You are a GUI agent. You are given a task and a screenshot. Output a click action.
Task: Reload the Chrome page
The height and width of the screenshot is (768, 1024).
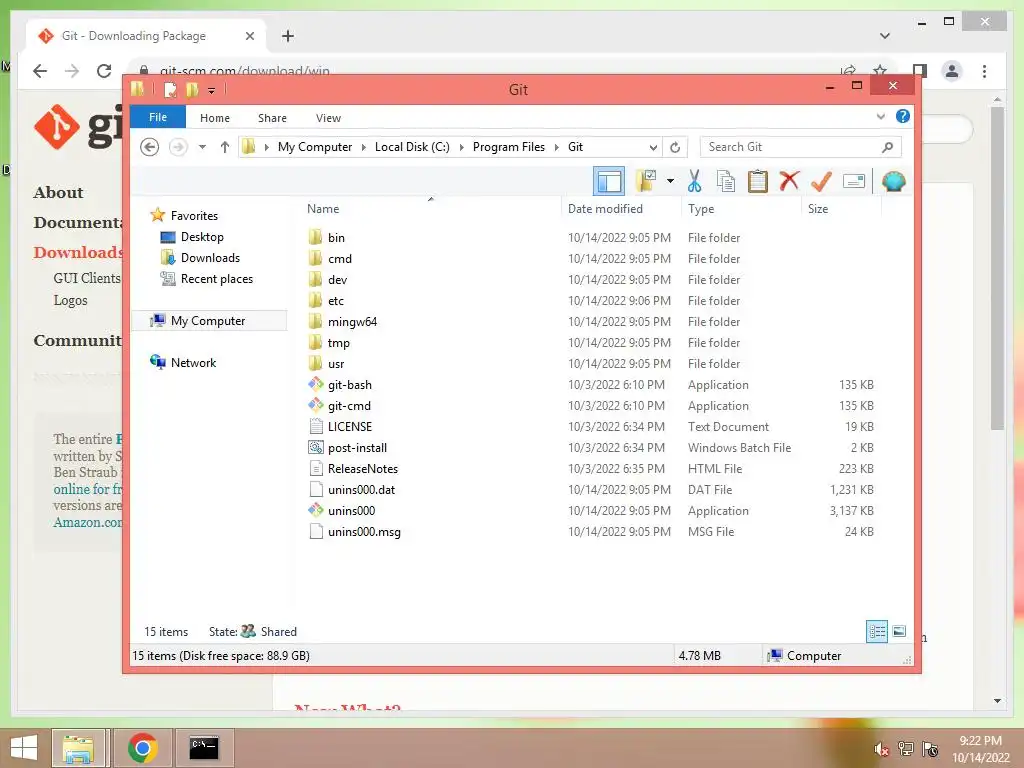(x=104, y=71)
